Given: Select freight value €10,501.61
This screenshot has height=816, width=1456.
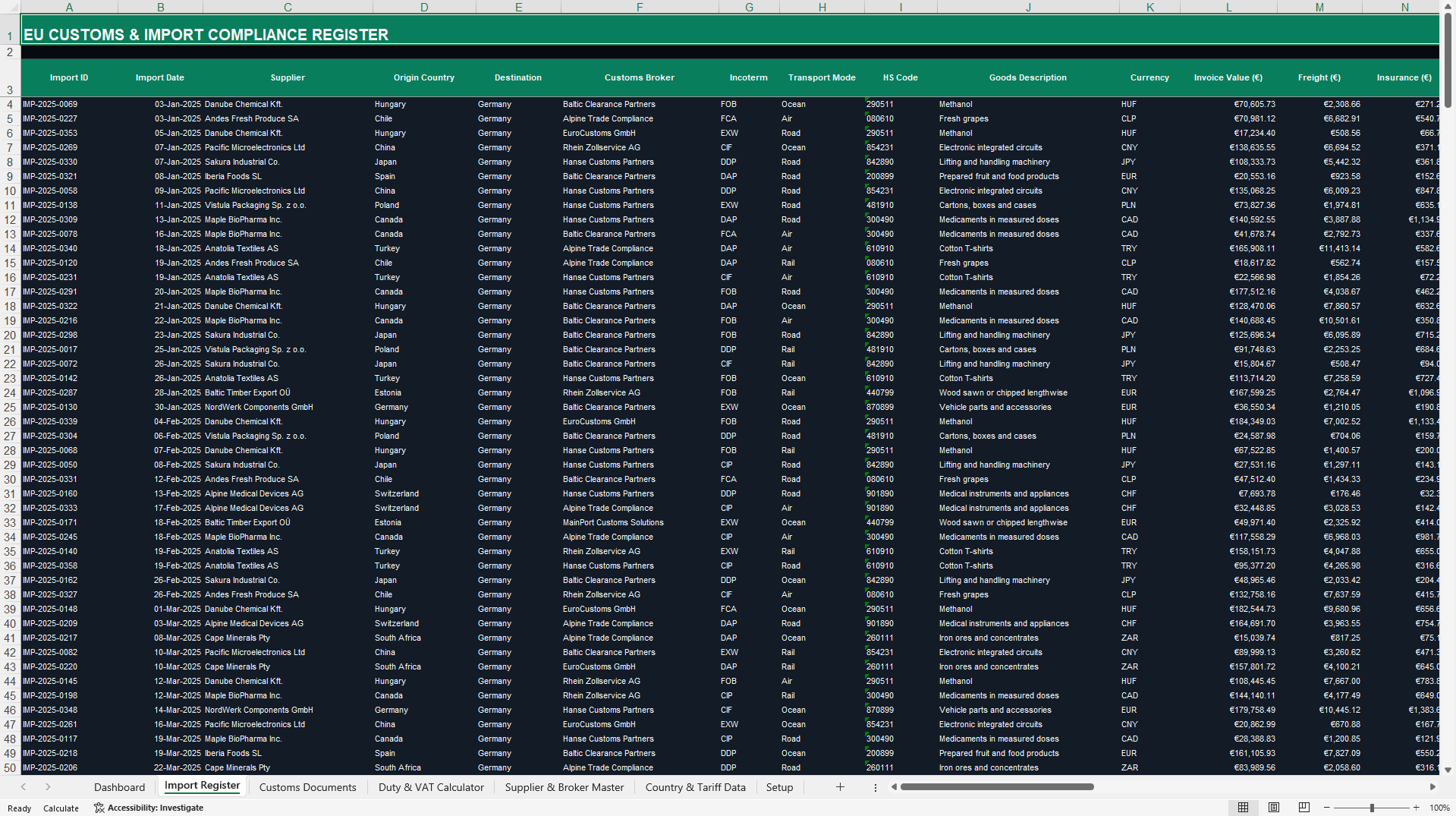Looking at the screenshot, I should coord(1319,321).
